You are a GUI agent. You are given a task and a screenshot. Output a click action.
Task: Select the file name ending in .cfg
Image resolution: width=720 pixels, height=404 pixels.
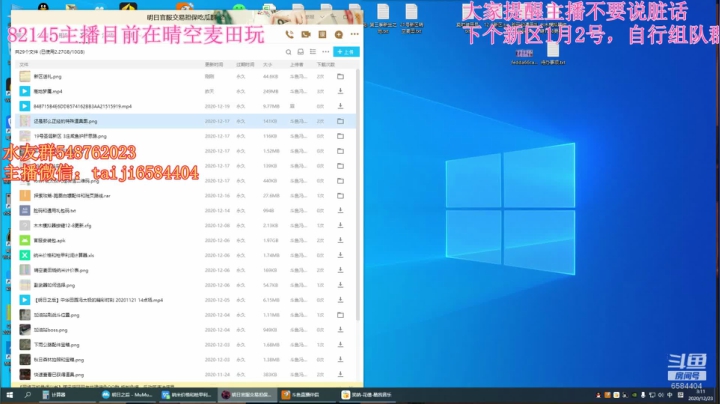(x=62, y=225)
